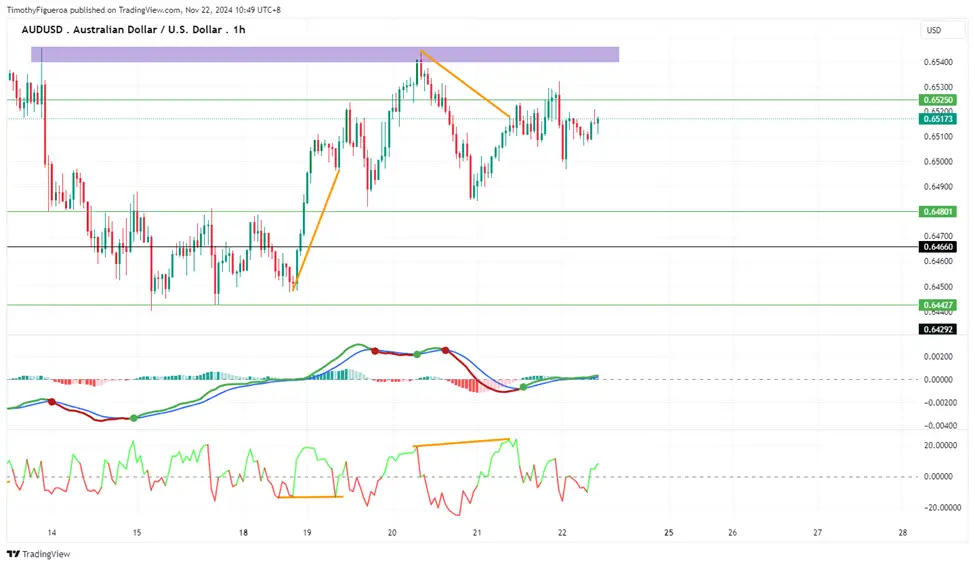Click the black 0.64660 price label
The image size is (975, 566).
[938, 247]
